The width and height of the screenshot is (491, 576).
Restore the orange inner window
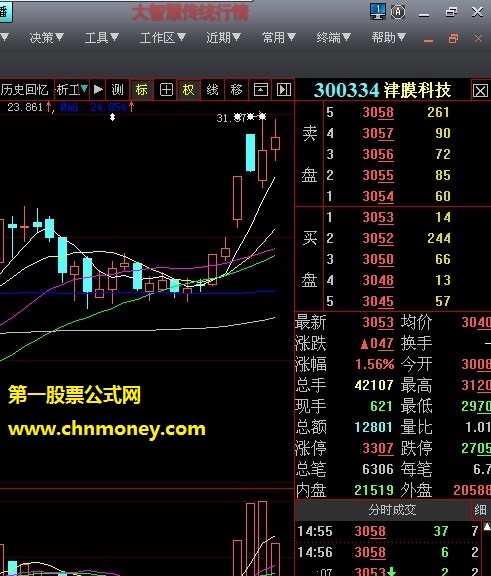tap(454, 38)
